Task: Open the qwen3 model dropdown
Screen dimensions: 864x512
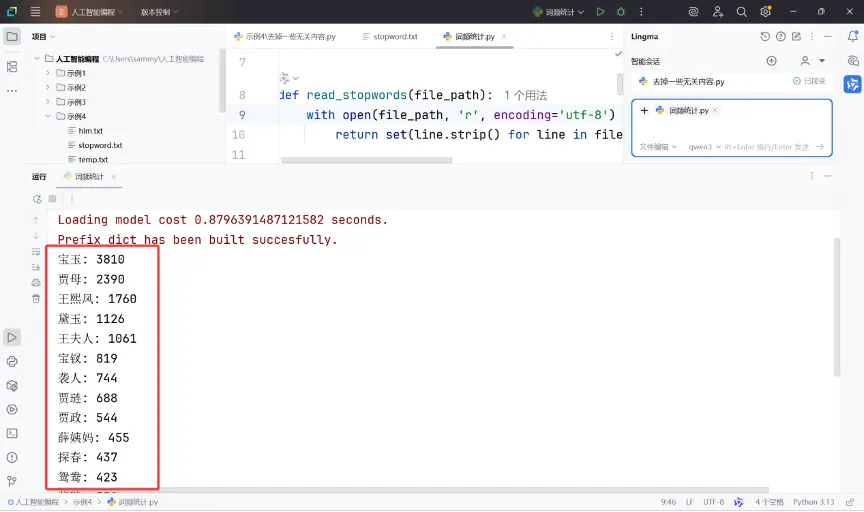Action: tap(705, 147)
